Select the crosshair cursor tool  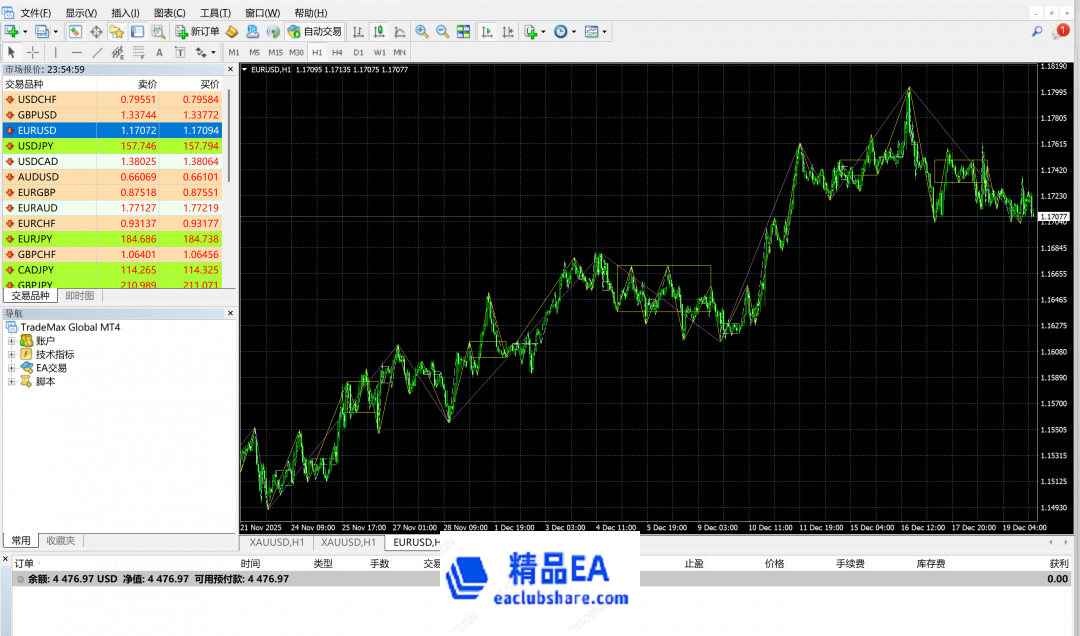33,52
